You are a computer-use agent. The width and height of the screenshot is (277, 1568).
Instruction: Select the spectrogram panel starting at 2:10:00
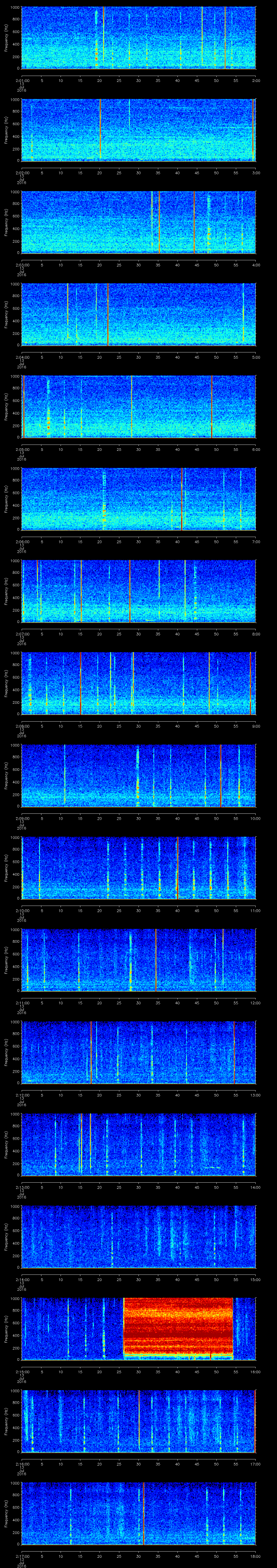(139, 868)
